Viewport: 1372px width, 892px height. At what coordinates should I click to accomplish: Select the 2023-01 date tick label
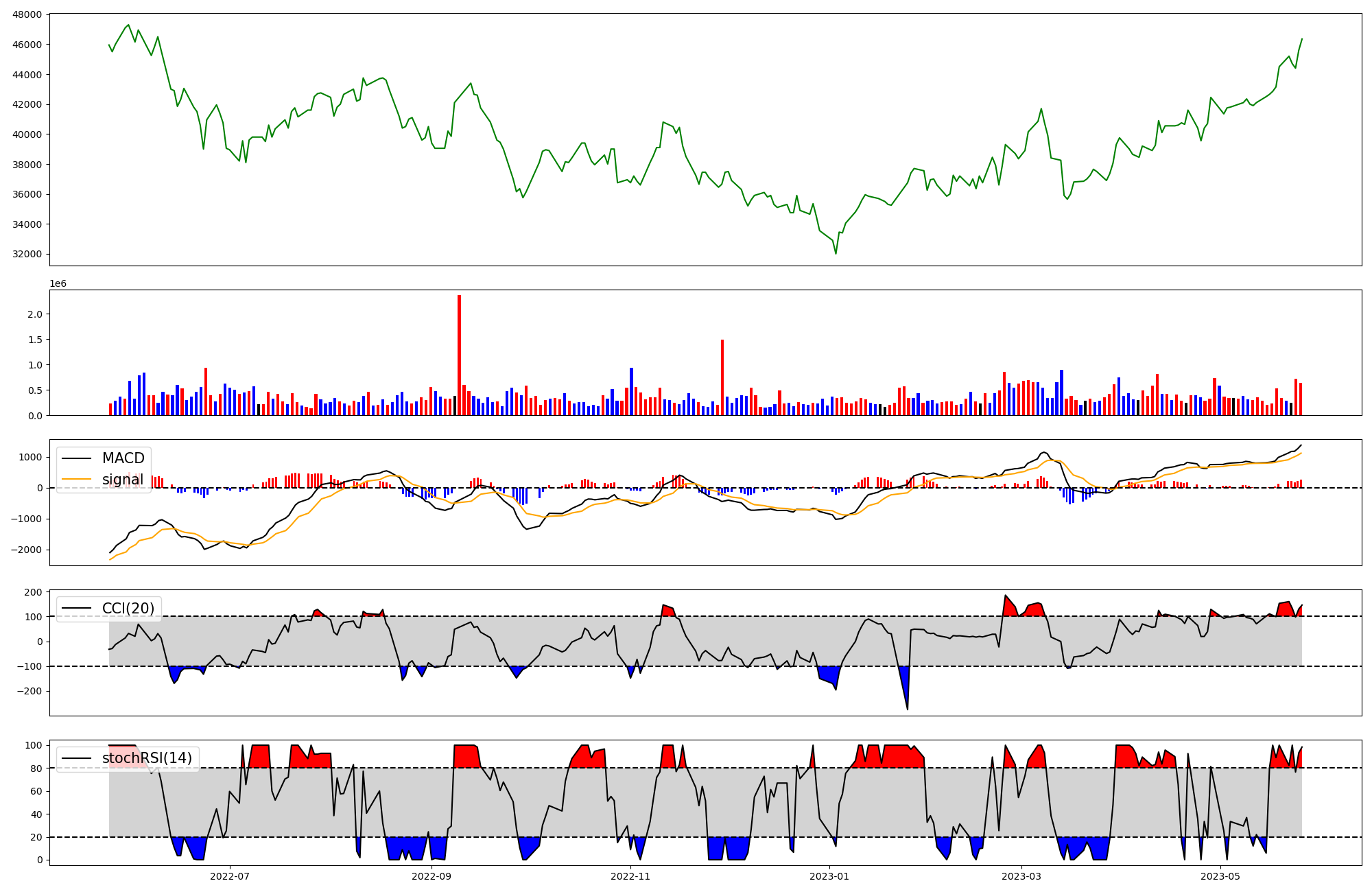(829, 876)
